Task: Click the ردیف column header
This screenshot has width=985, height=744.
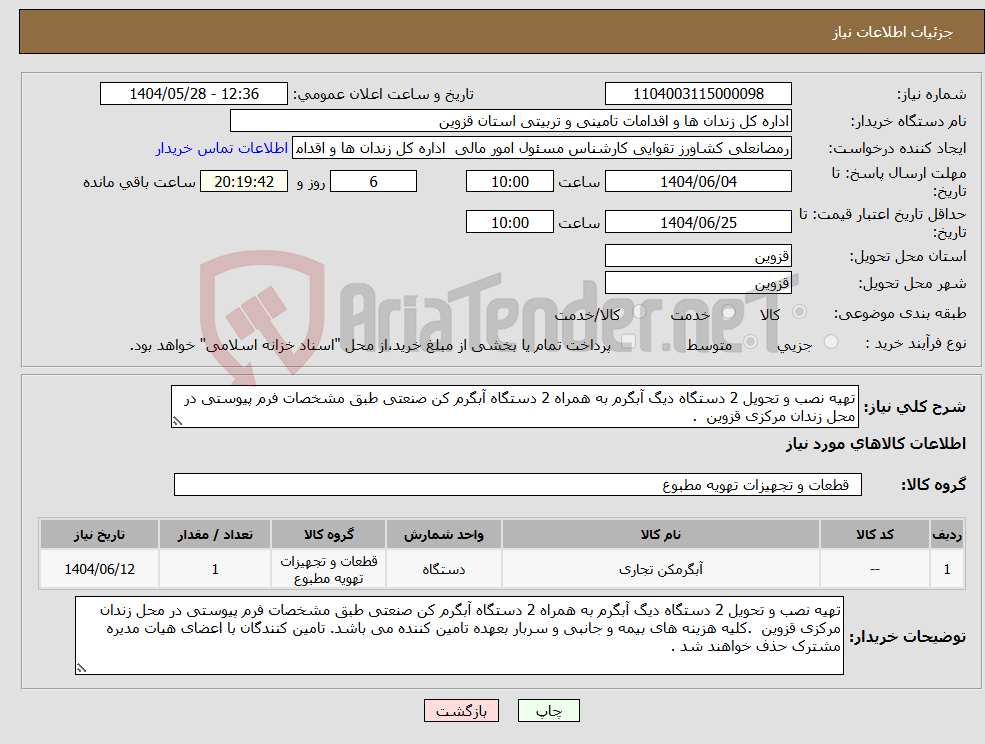Action: [947, 534]
